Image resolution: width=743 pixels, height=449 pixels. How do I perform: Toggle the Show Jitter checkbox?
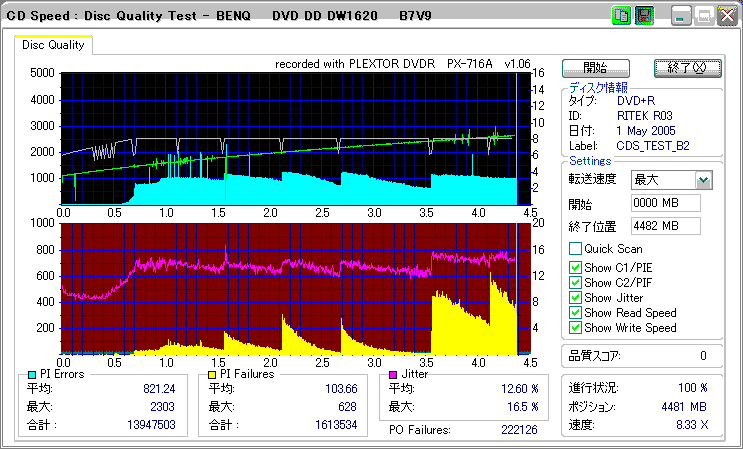[x=575, y=298]
